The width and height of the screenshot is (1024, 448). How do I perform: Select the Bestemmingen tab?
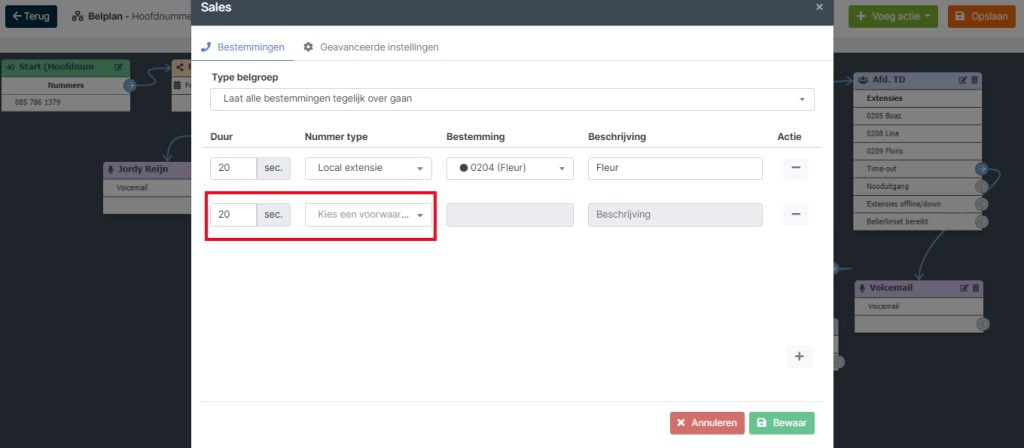tap(242, 47)
